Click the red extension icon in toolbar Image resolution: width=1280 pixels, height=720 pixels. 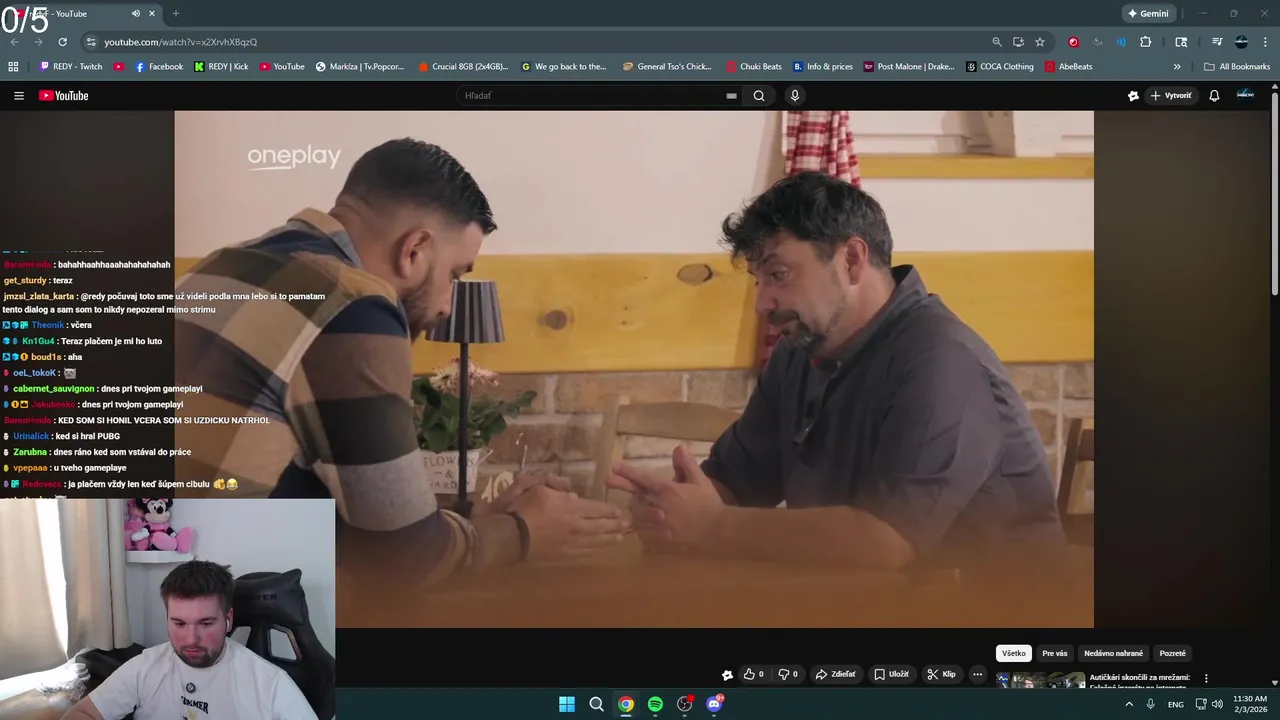(1073, 42)
